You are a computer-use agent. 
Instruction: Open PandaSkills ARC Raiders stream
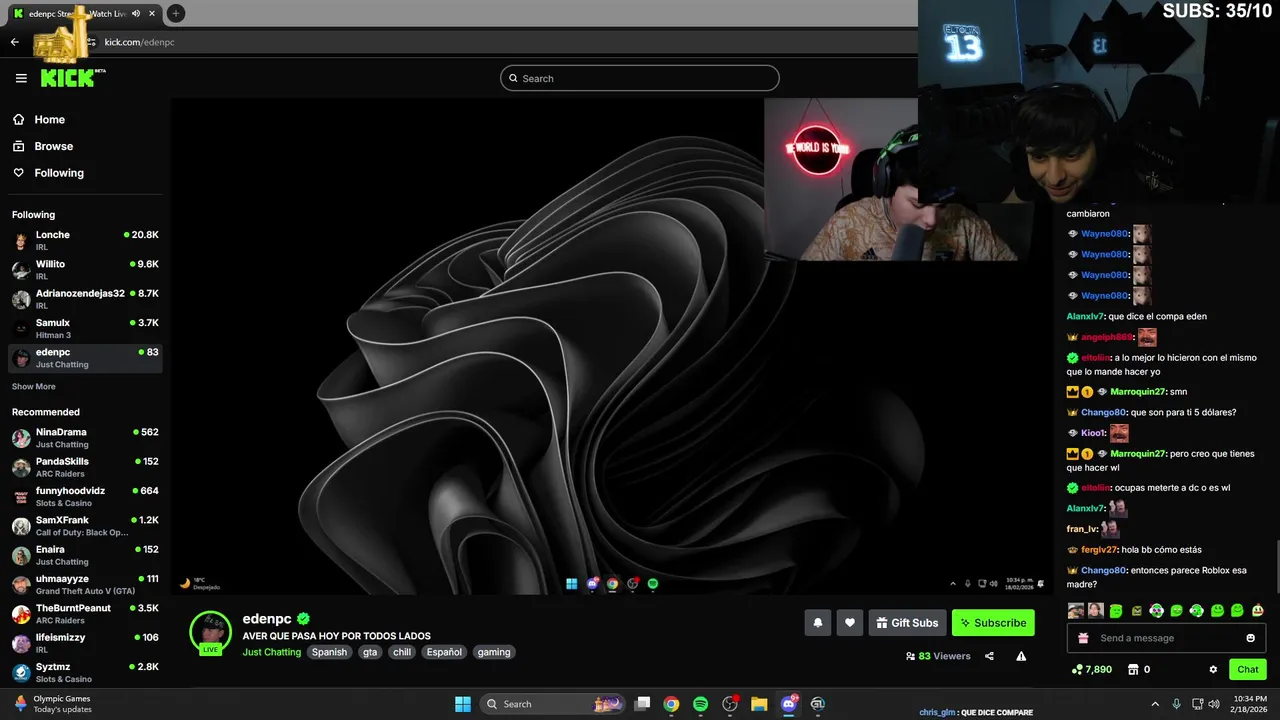coord(85,467)
